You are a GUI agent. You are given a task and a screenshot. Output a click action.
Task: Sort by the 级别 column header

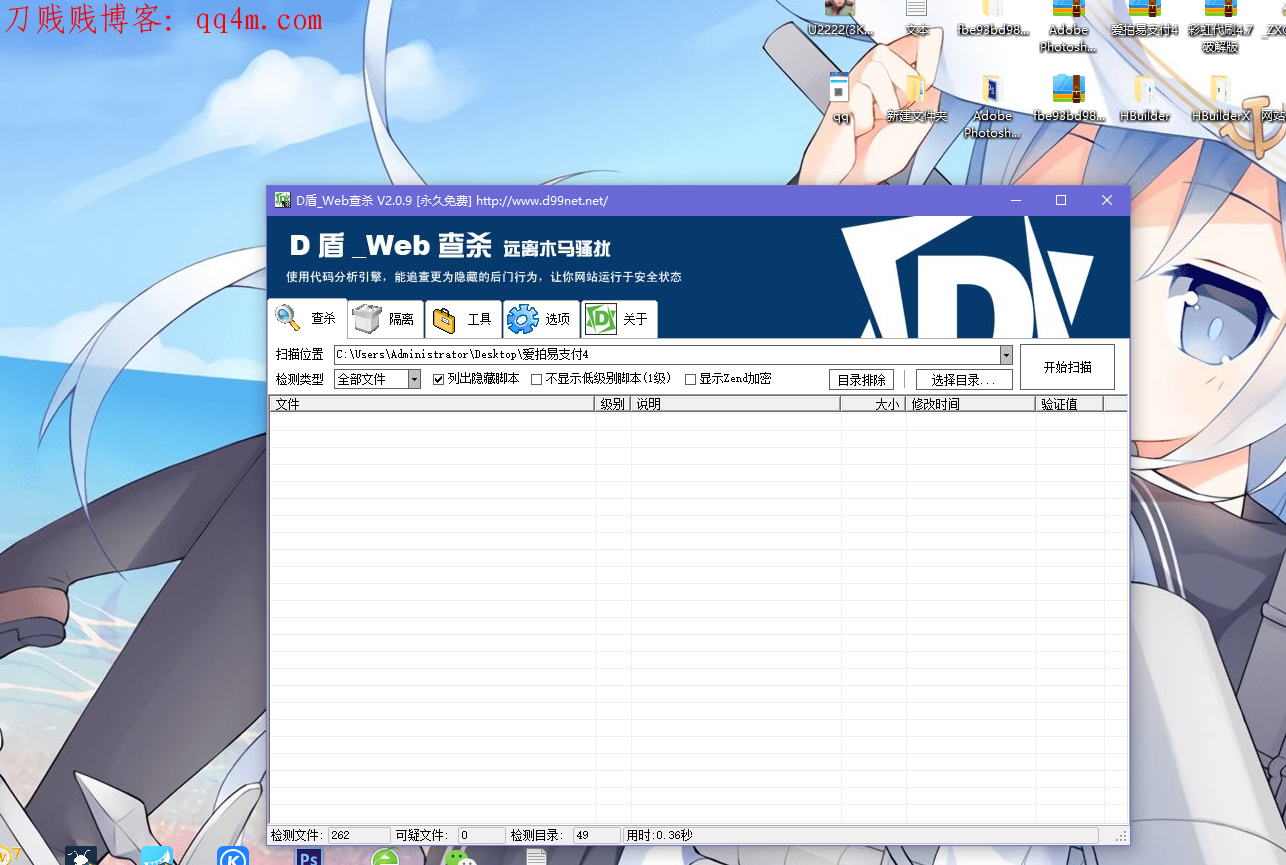613,404
